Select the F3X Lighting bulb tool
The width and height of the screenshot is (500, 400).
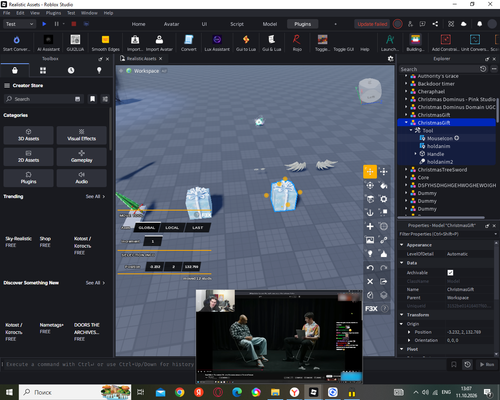[370, 254]
